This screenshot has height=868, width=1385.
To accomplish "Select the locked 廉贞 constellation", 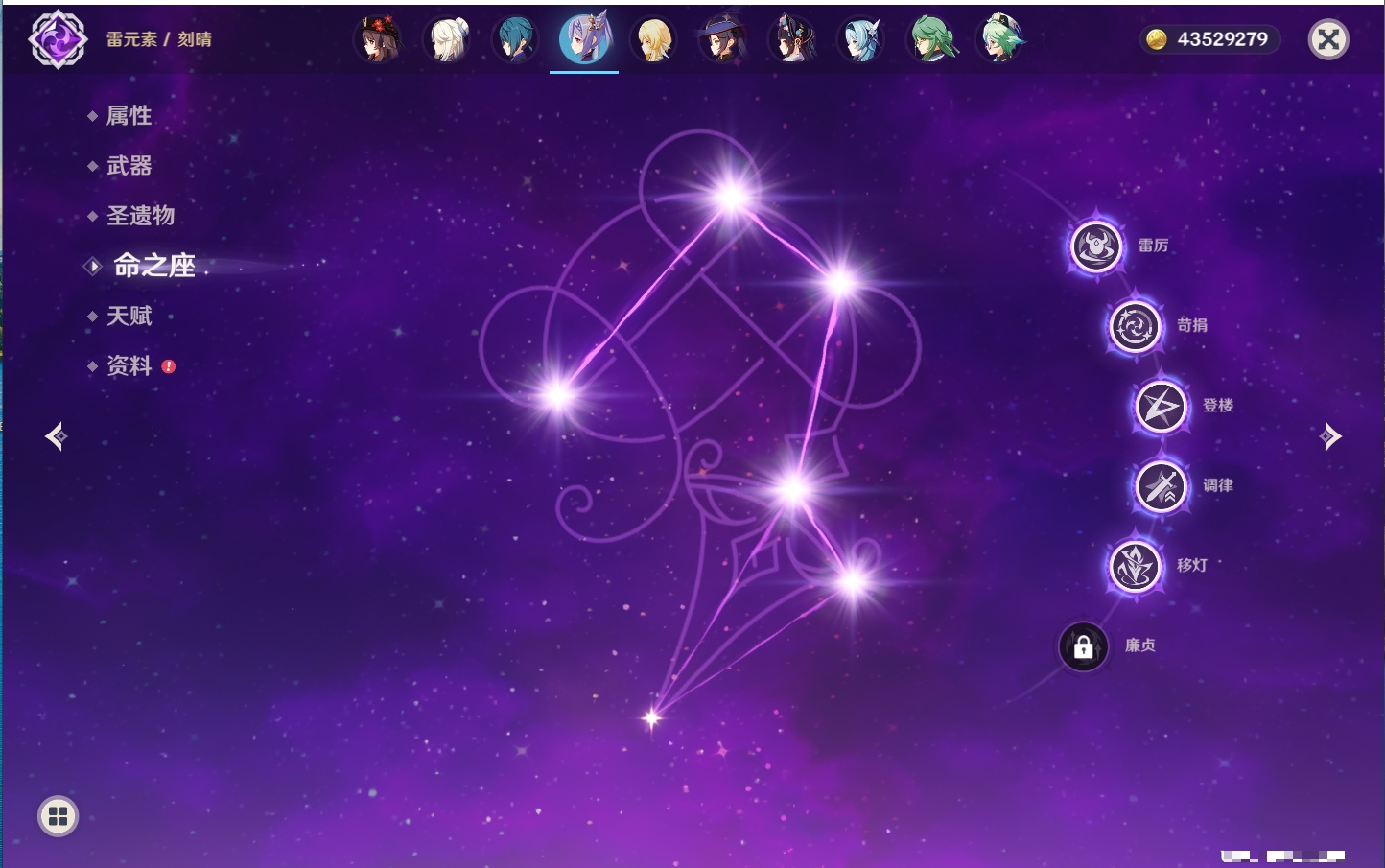I will pos(1083,646).
